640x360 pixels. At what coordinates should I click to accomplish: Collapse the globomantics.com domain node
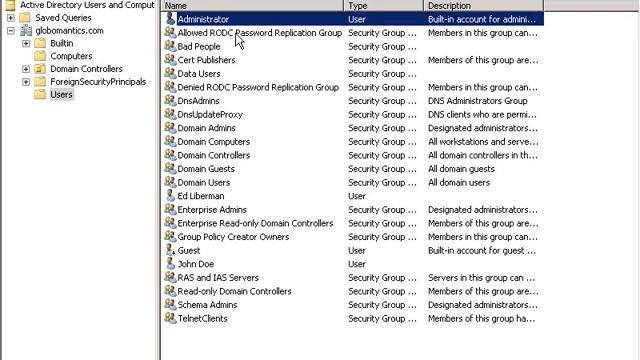point(11,31)
